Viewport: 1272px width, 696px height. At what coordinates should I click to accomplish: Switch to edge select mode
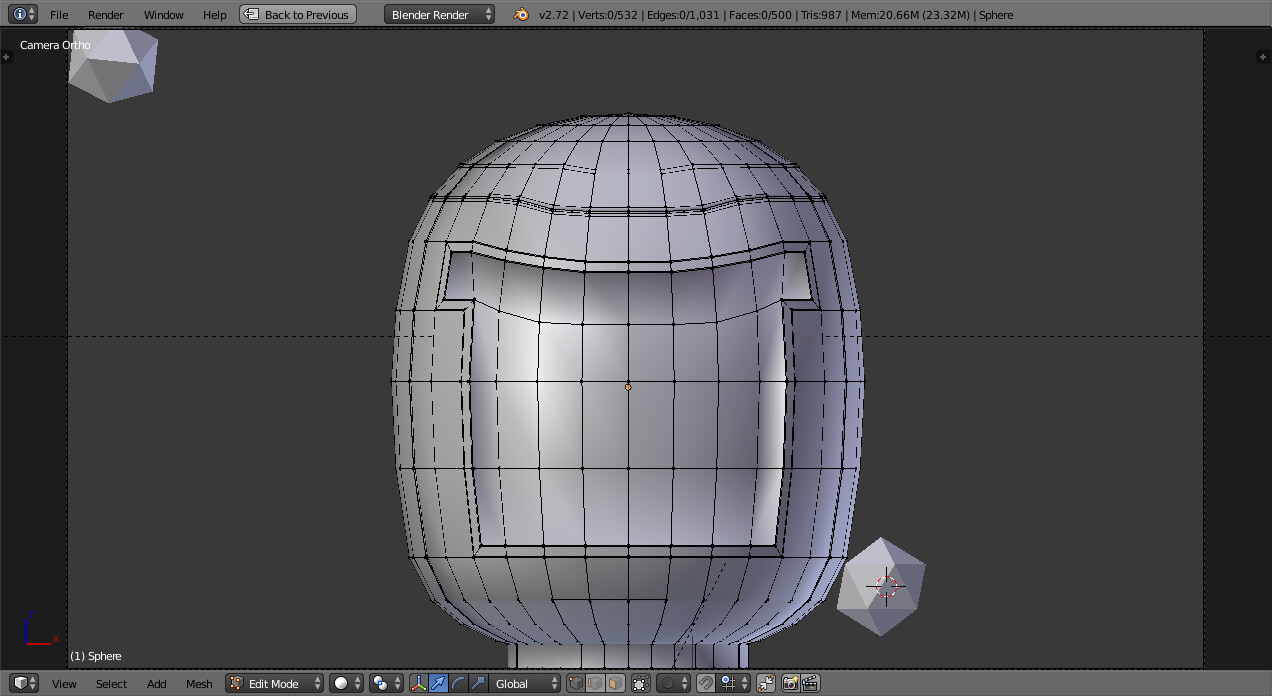[595, 683]
